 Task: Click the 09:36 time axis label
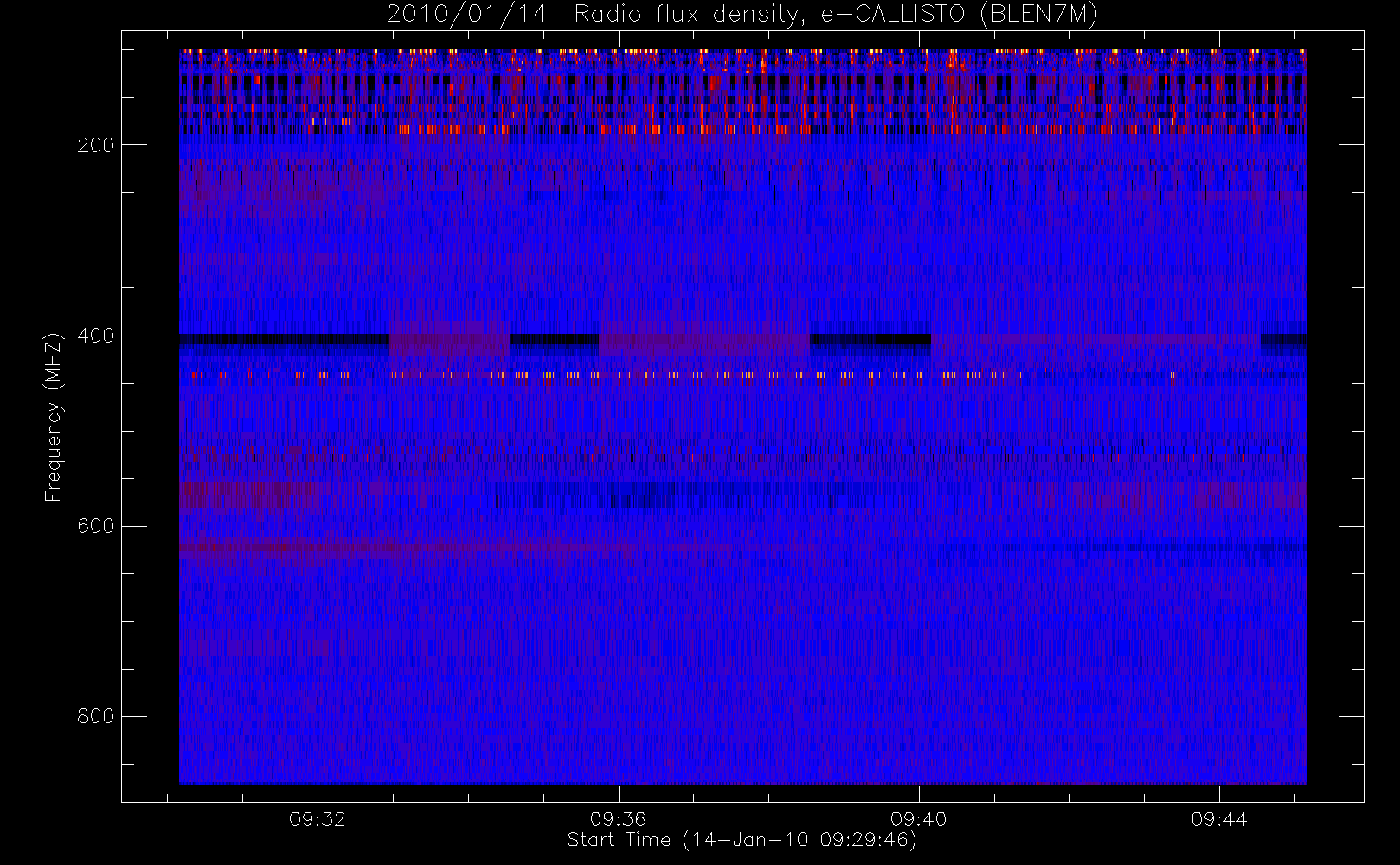pyautogui.click(x=618, y=819)
